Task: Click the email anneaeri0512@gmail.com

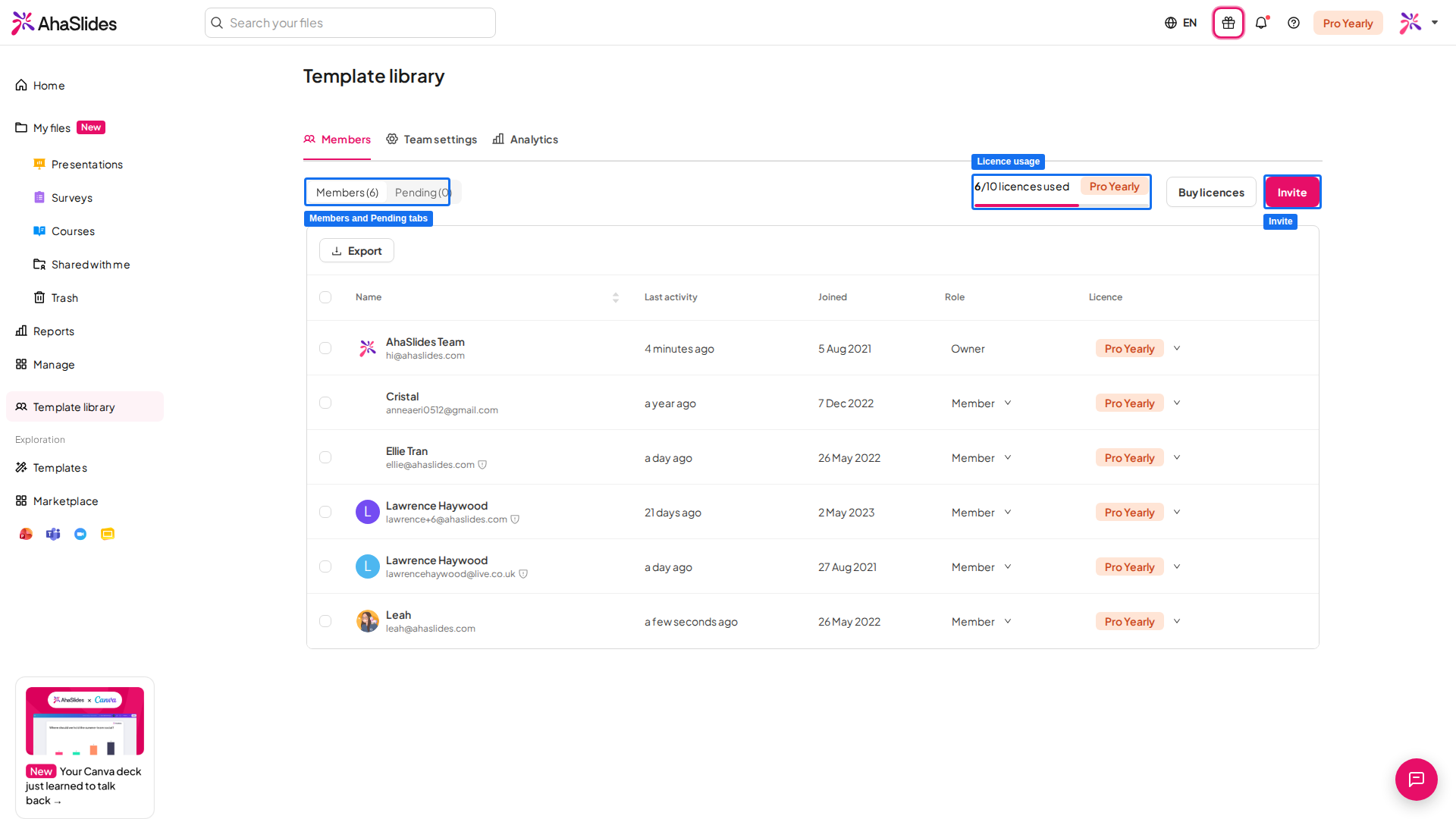Action: pyautogui.click(x=442, y=410)
